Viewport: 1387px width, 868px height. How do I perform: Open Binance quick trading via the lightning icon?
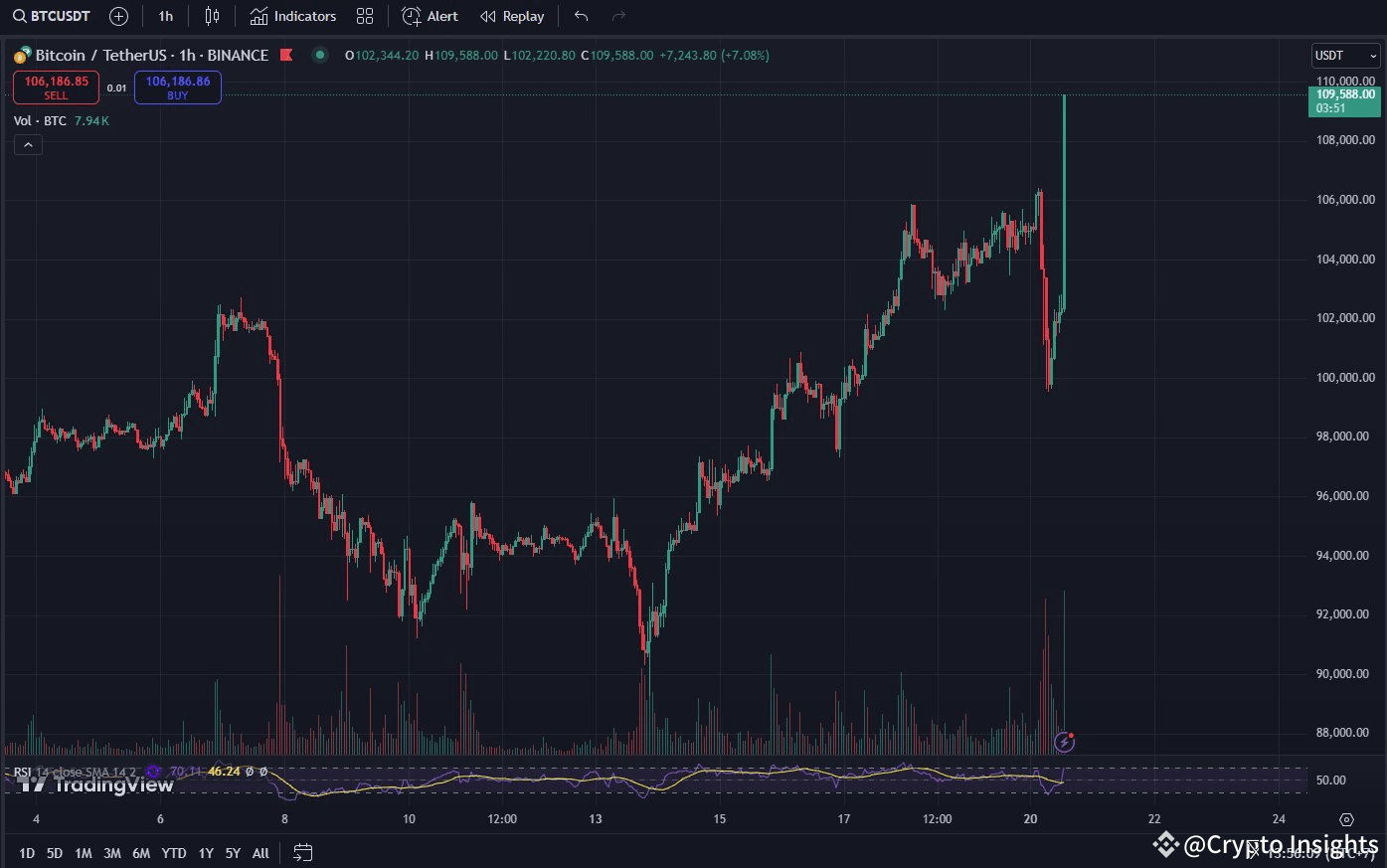pyautogui.click(x=1065, y=742)
